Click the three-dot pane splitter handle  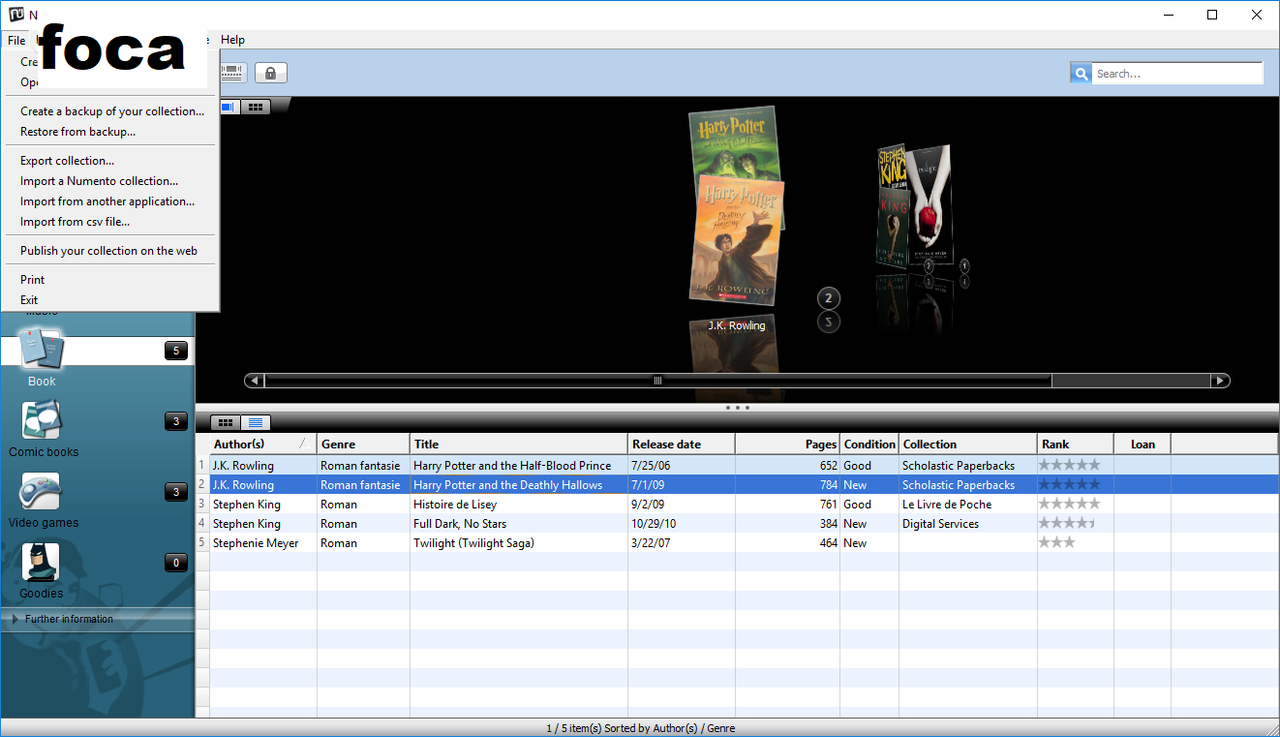tap(738, 408)
